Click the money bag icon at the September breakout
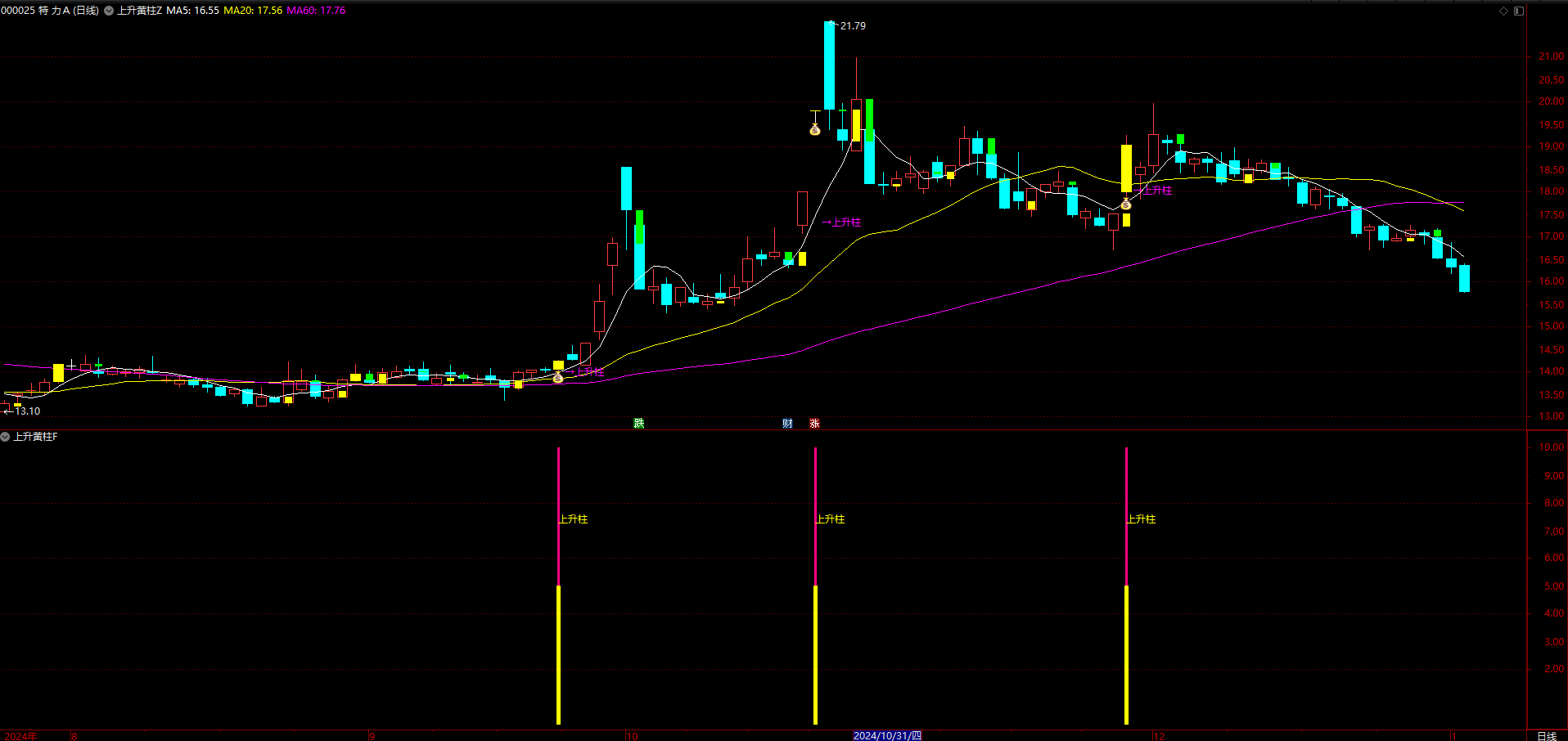Viewport: 1568px width, 741px height. (x=558, y=377)
